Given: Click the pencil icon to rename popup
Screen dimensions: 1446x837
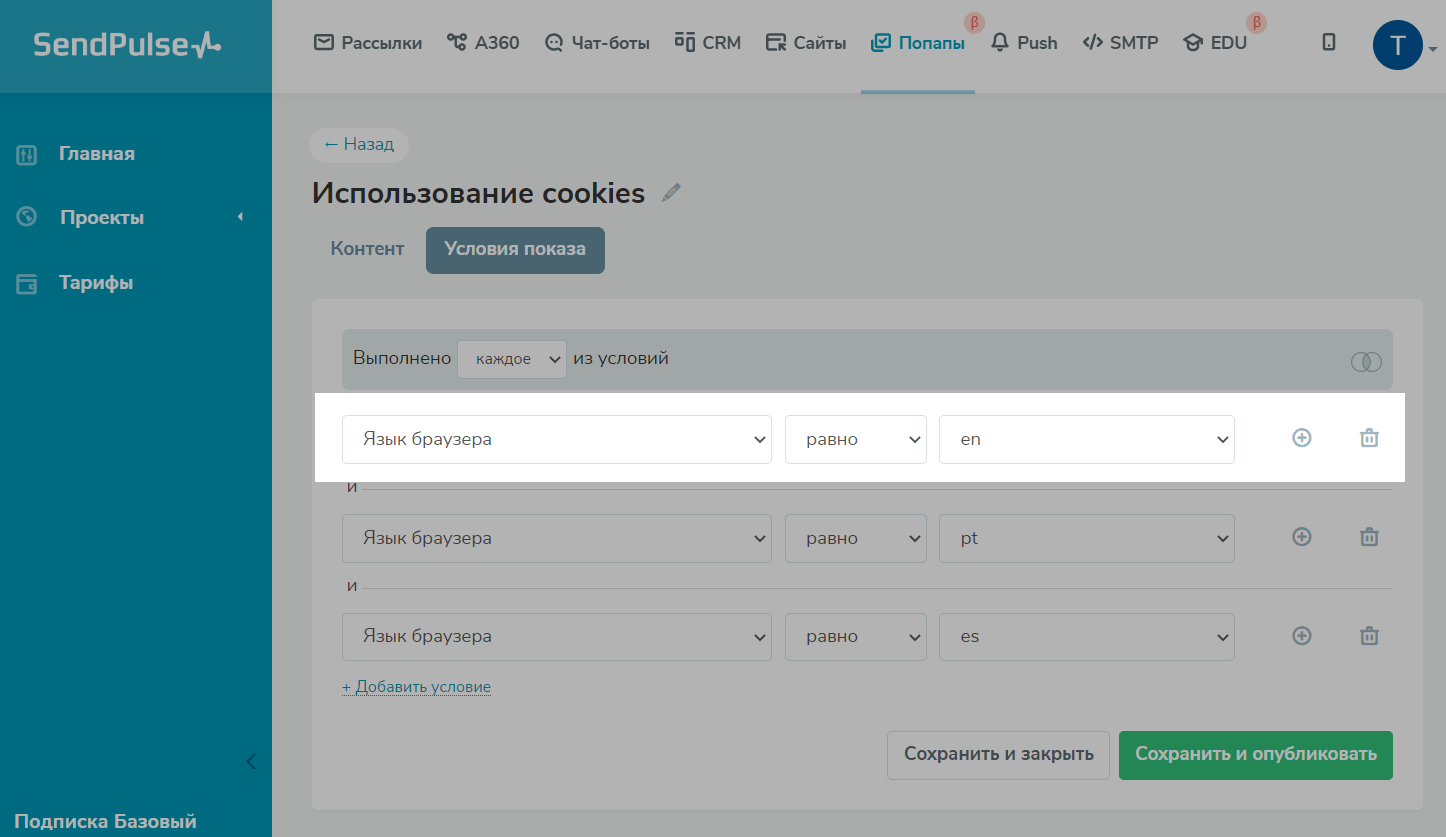Looking at the screenshot, I should click(x=671, y=193).
